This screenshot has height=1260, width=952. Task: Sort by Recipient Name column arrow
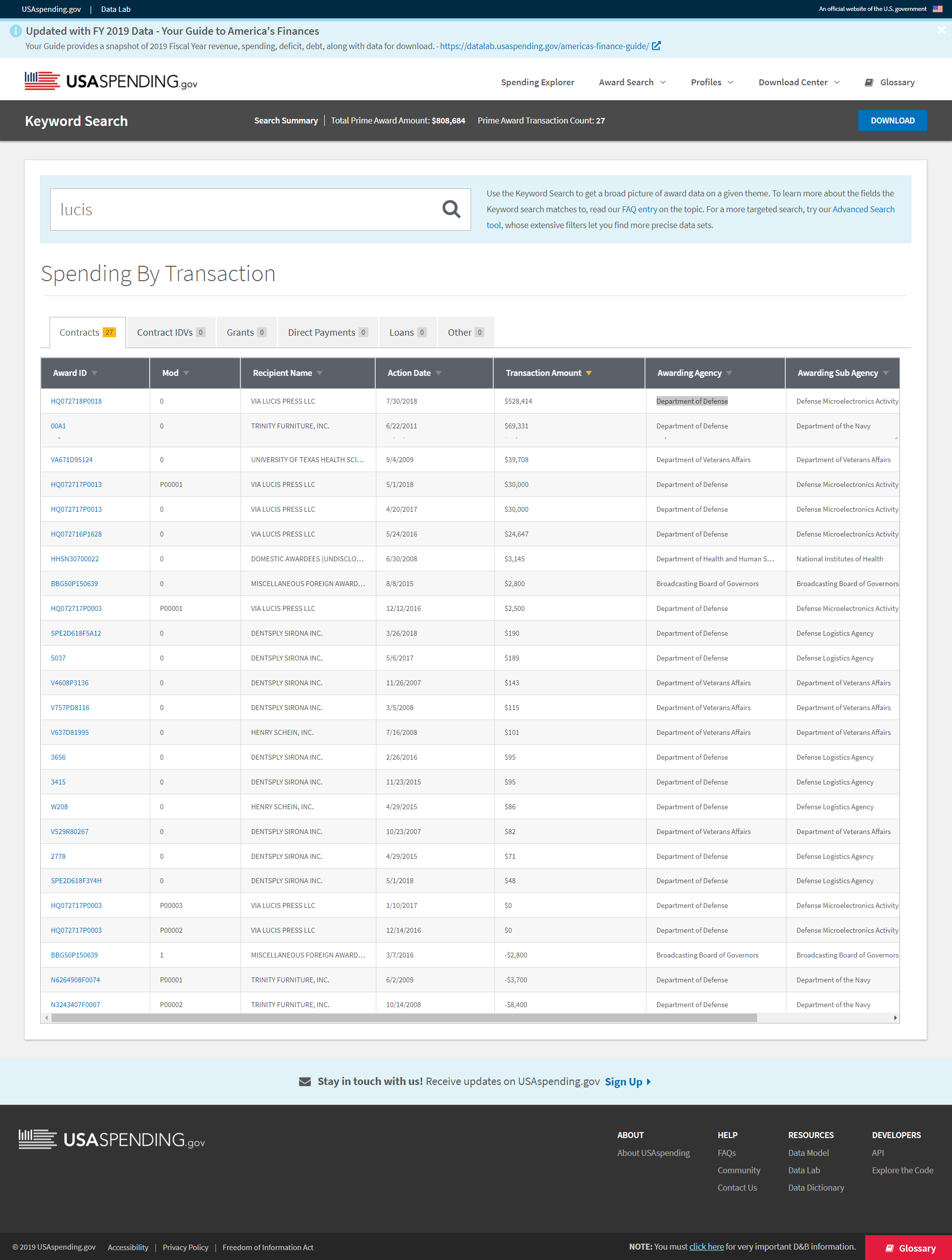[320, 373]
